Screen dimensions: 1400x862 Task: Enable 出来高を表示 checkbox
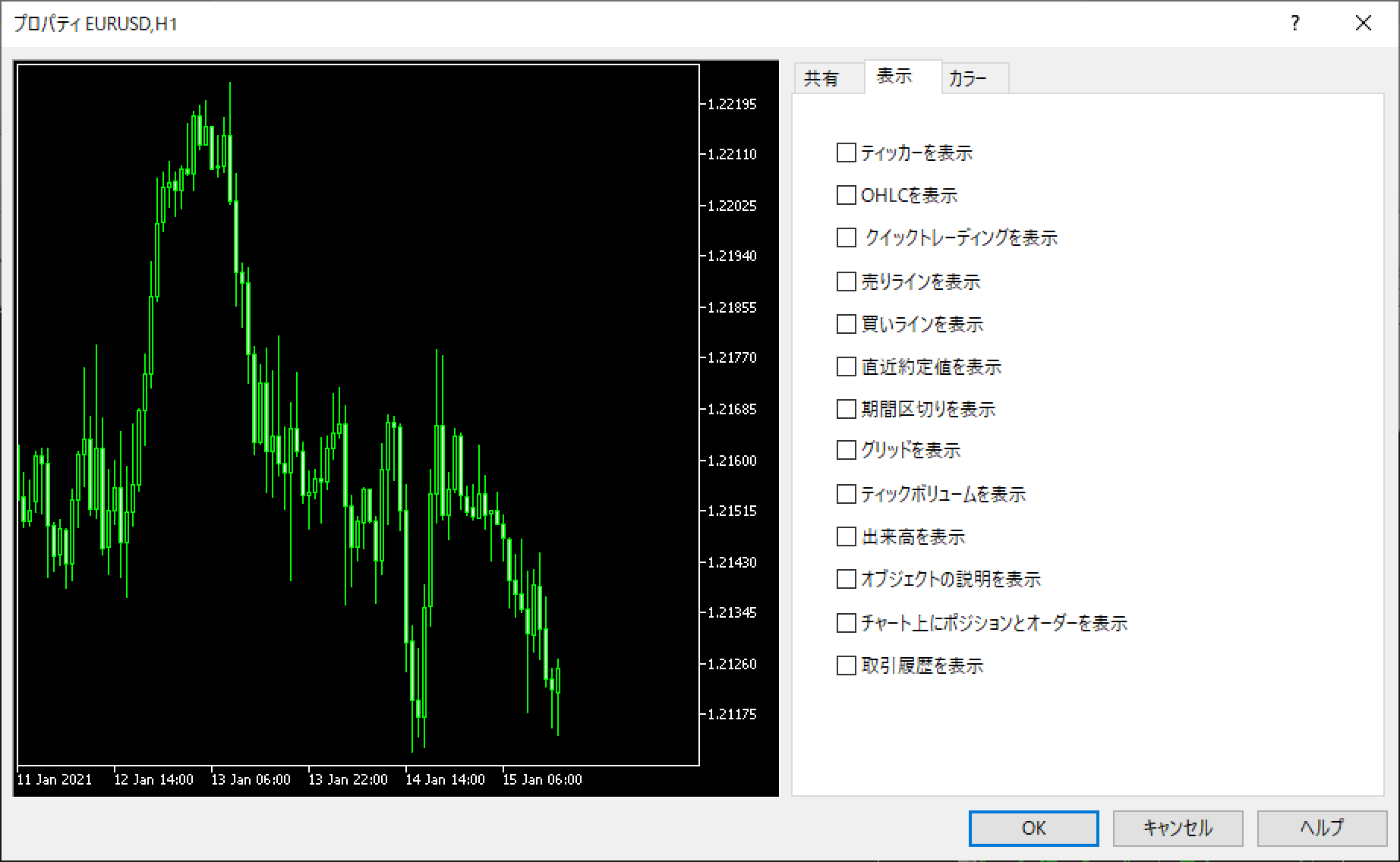pos(846,537)
